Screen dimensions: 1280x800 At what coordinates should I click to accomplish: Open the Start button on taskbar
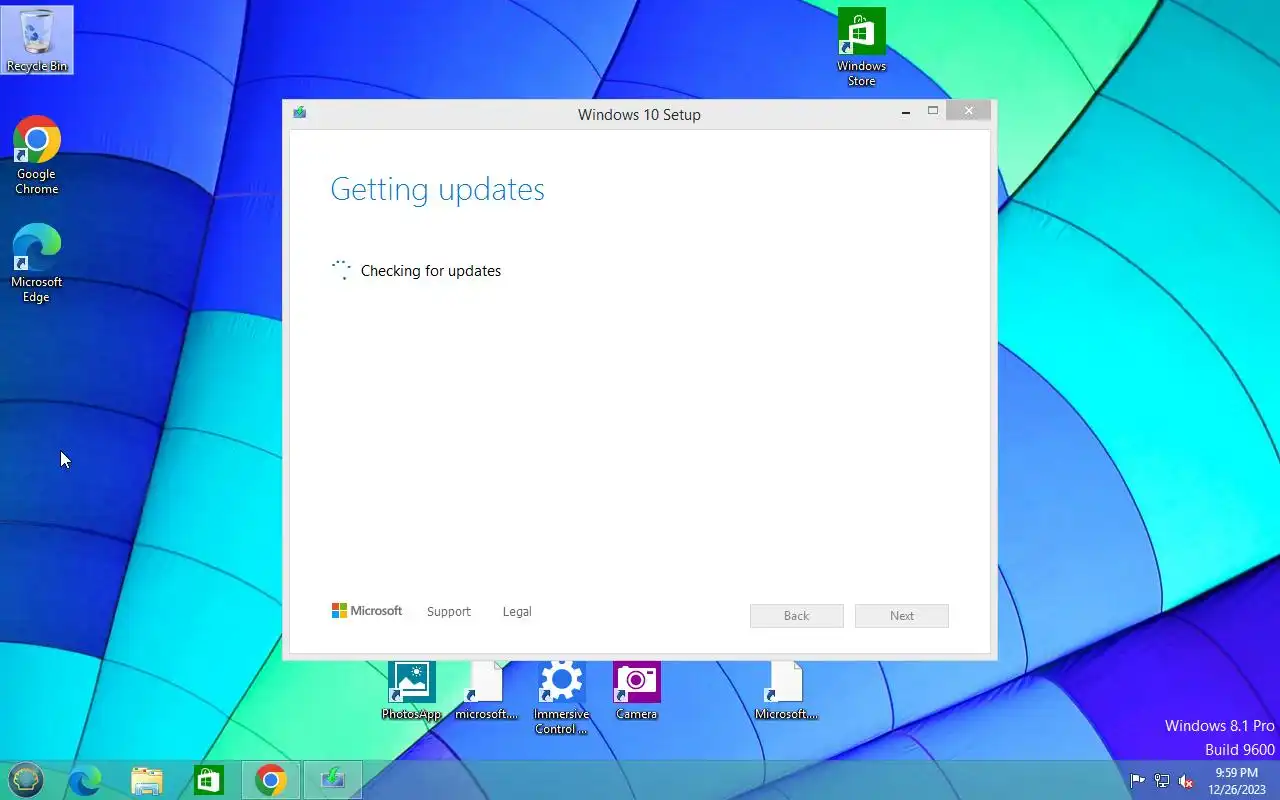coord(26,780)
